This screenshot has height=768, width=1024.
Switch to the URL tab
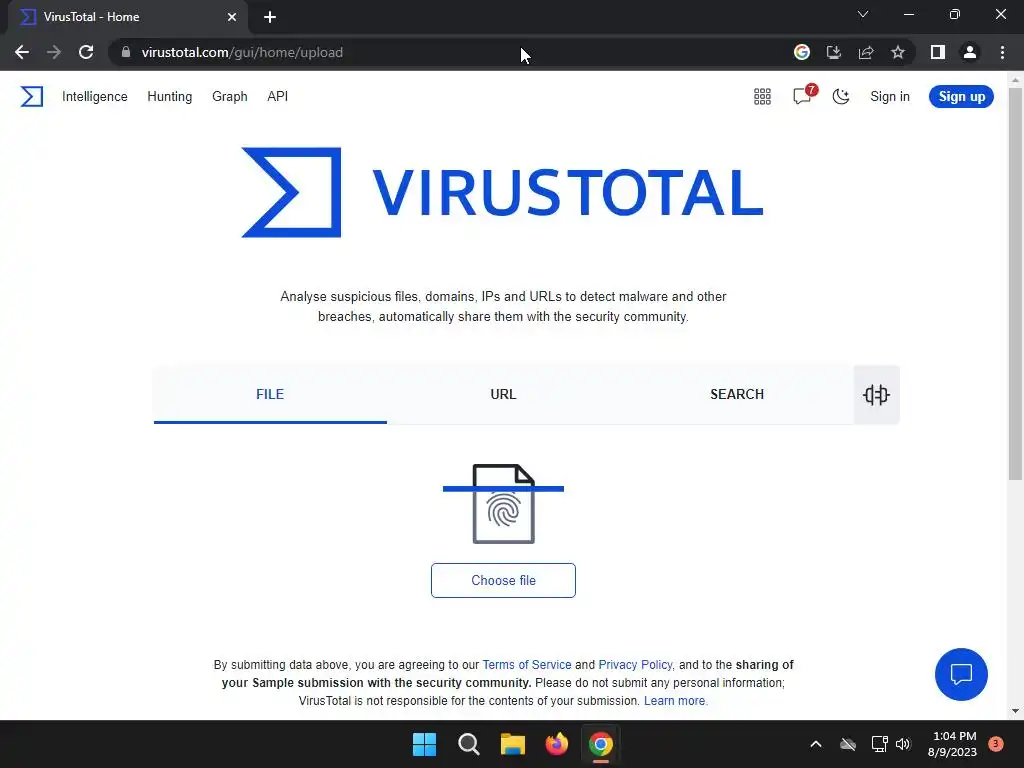pyautogui.click(x=504, y=394)
